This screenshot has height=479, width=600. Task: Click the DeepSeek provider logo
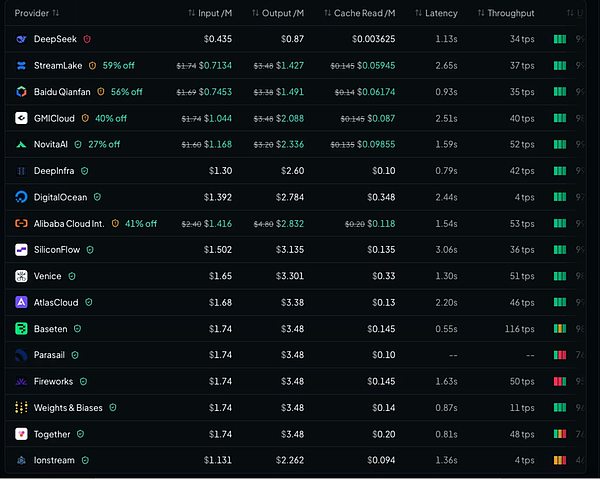click(21, 39)
